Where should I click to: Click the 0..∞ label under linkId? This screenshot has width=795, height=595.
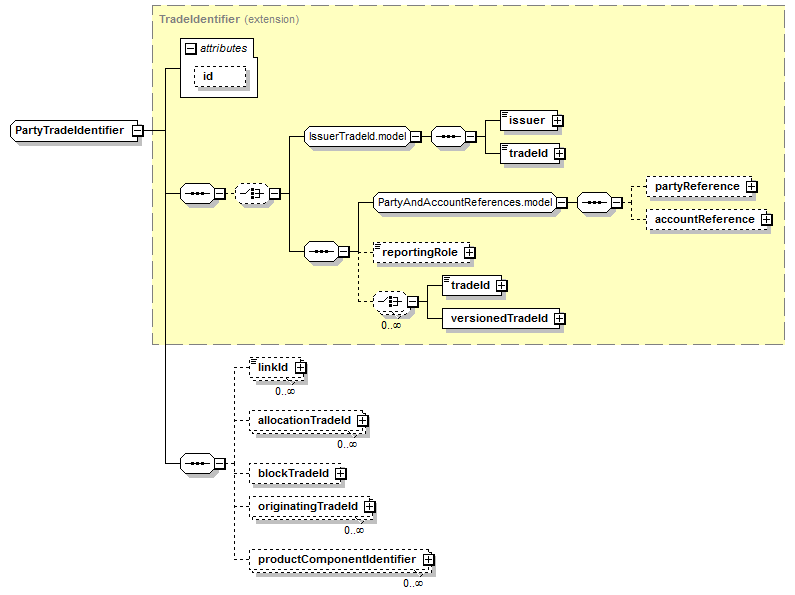(x=285, y=391)
